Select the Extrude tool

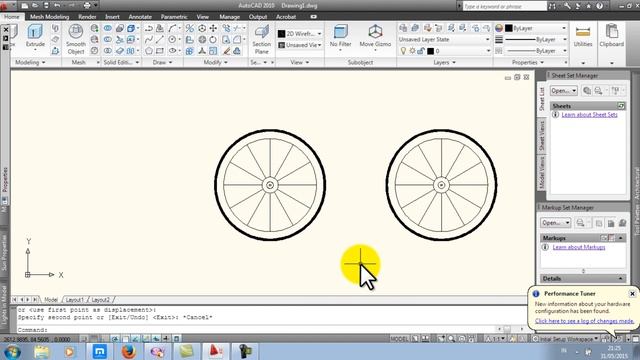pos(35,36)
